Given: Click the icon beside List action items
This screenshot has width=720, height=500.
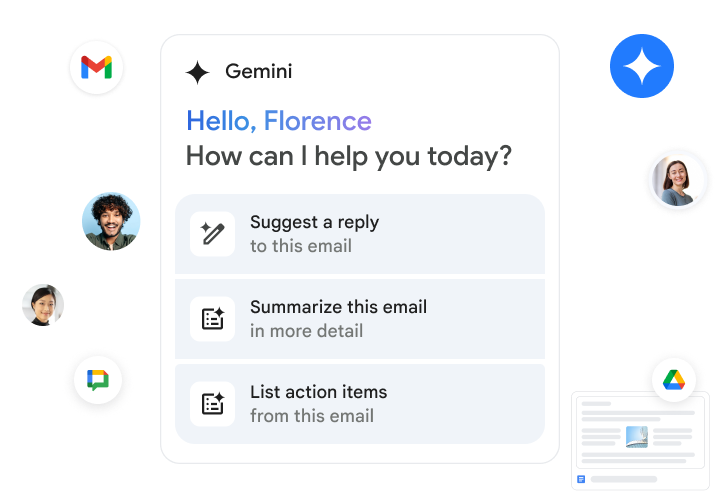Looking at the screenshot, I should click(x=212, y=404).
